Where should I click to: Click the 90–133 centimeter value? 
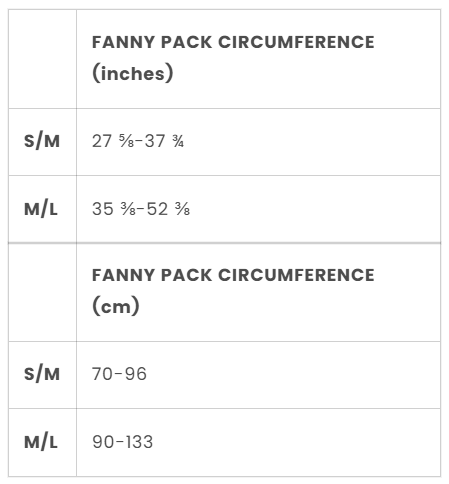click(x=122, y=442)
